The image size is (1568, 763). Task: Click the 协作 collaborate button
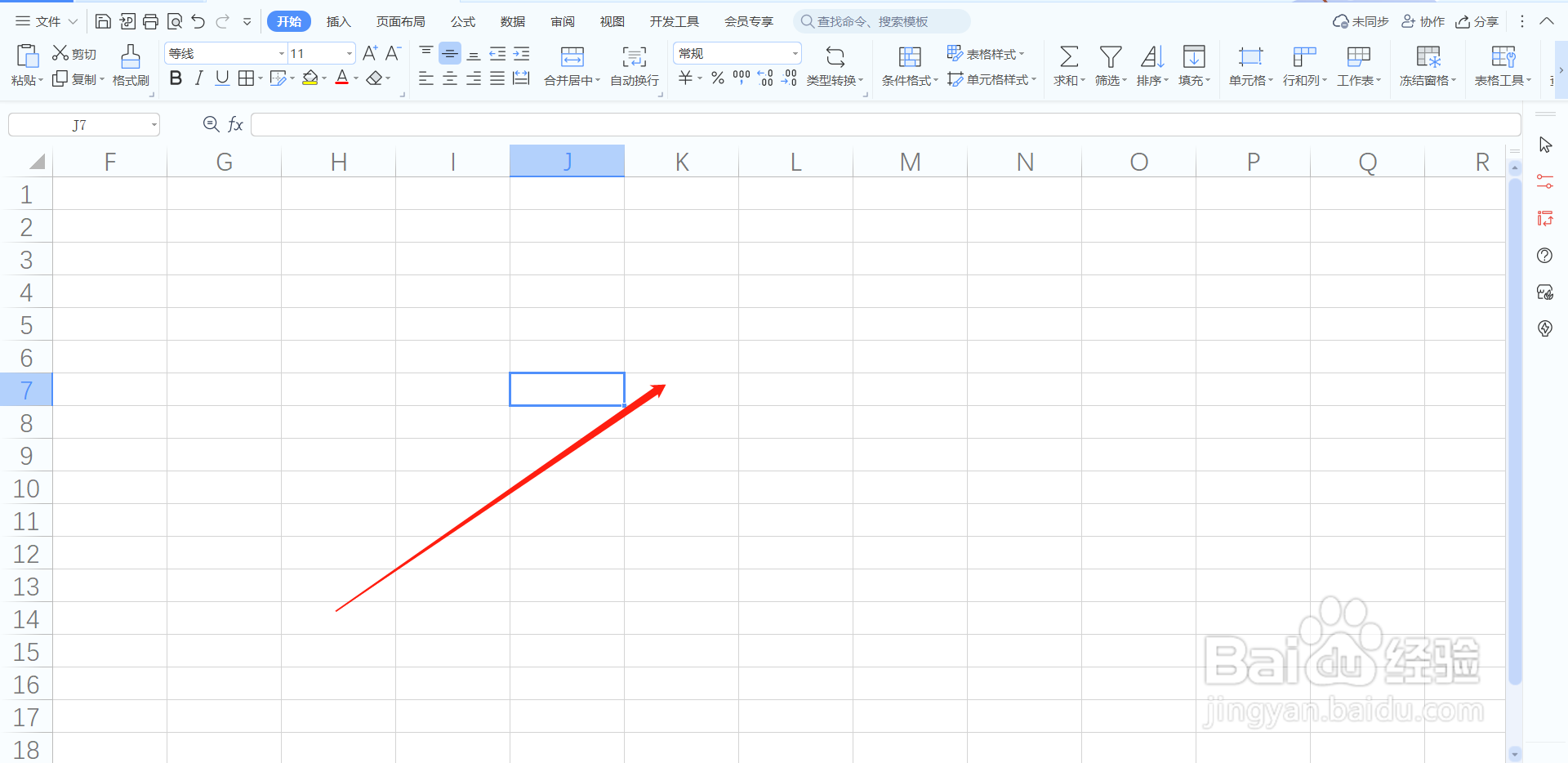click(x=1423, y=21)
